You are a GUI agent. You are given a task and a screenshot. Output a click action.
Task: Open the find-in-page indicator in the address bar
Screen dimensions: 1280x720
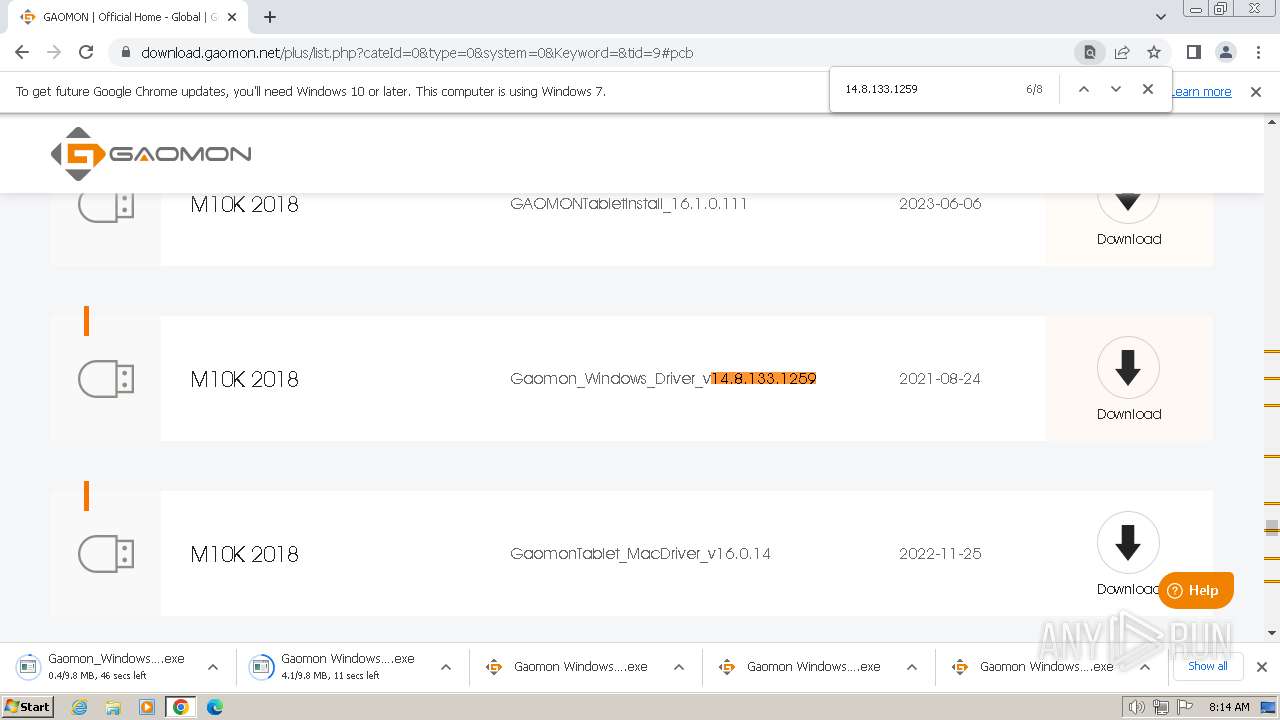[x=1090, y=52]
